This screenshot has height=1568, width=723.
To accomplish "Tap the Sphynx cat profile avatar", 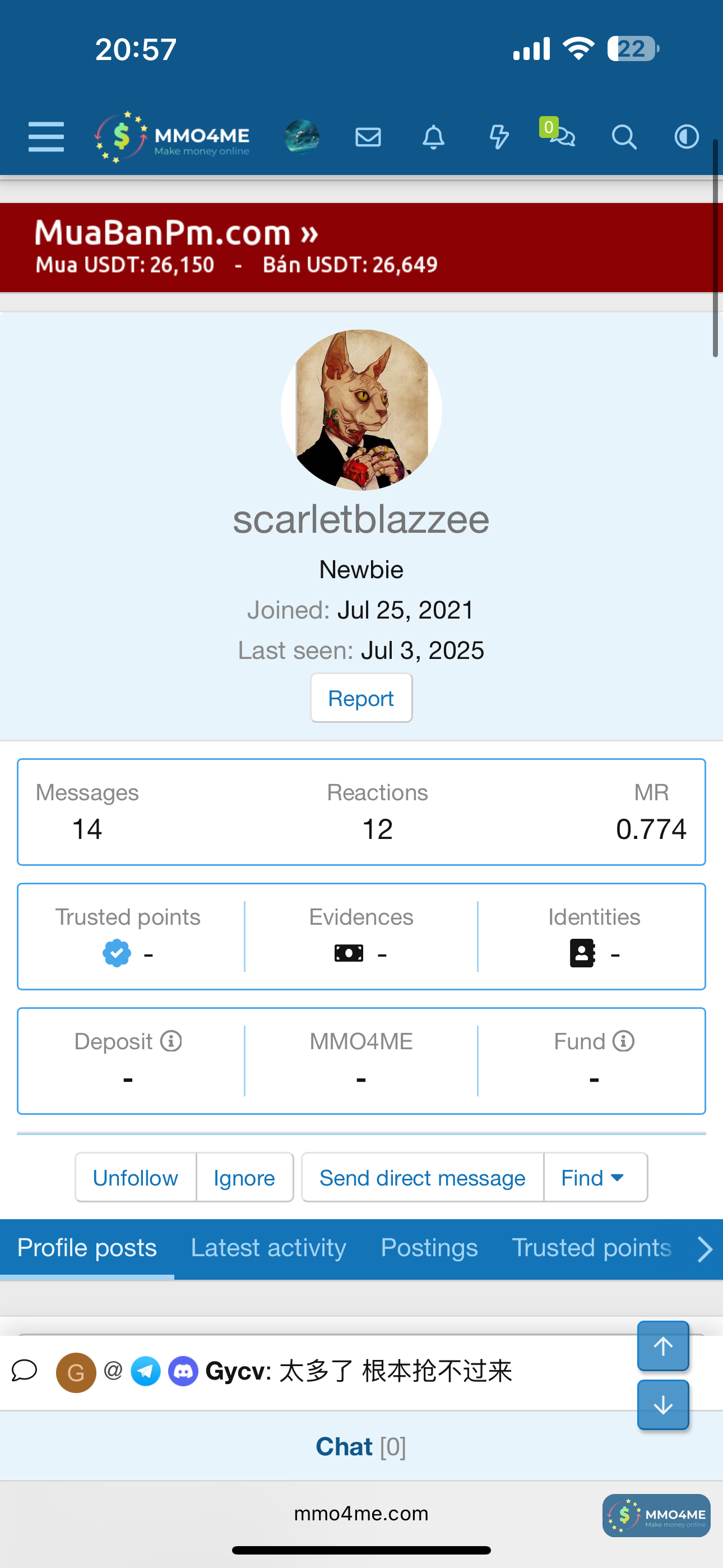I will click(361, 411).
